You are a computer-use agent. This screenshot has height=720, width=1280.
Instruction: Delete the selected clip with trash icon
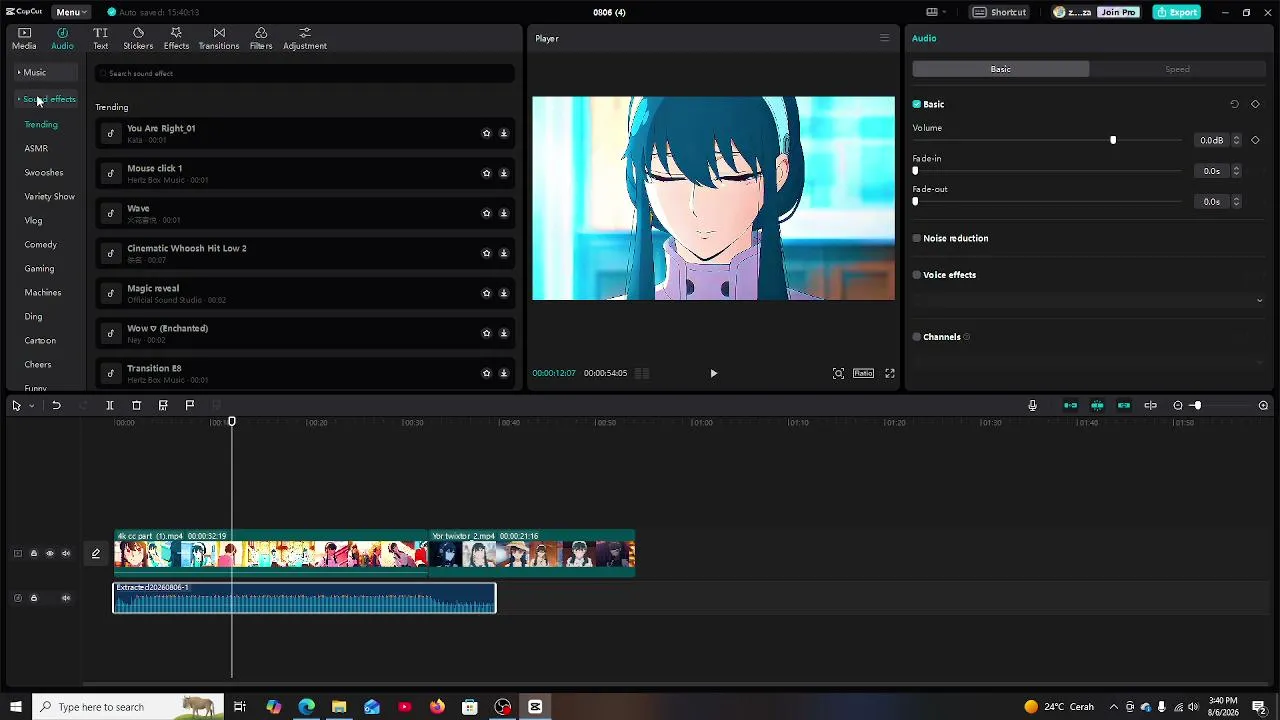pyautogui.click(x=137, y=405)
